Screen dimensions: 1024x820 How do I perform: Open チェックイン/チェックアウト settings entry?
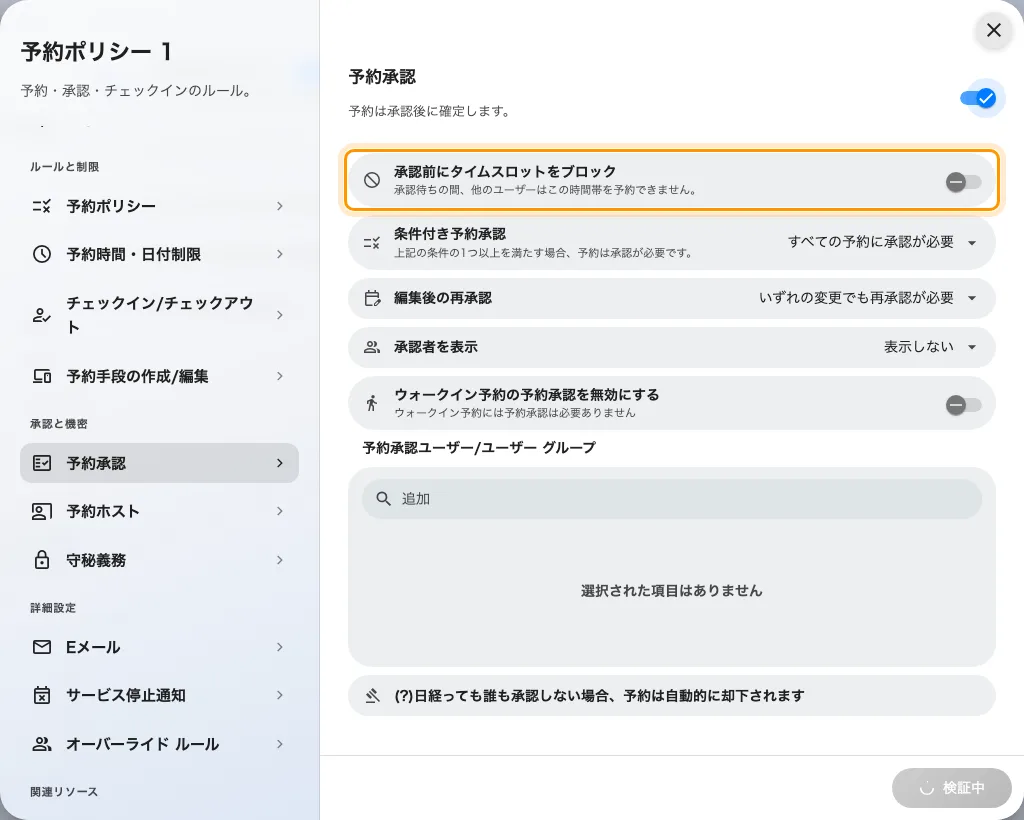tap(159, 315)
